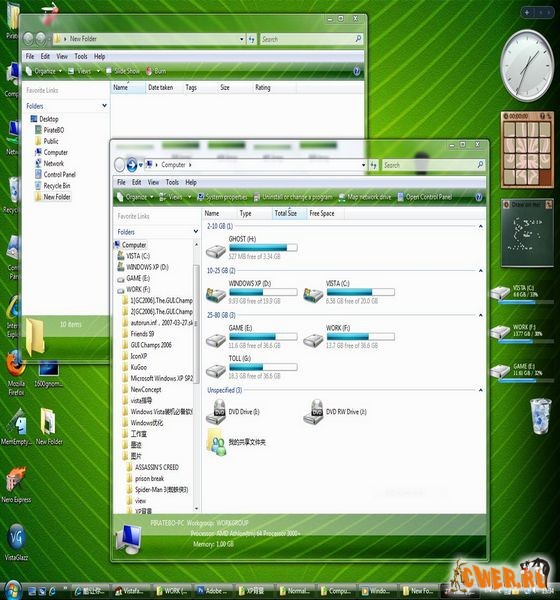Open the View menu in New Folder window
560x600 pixels.
click(x=62, y=57)
